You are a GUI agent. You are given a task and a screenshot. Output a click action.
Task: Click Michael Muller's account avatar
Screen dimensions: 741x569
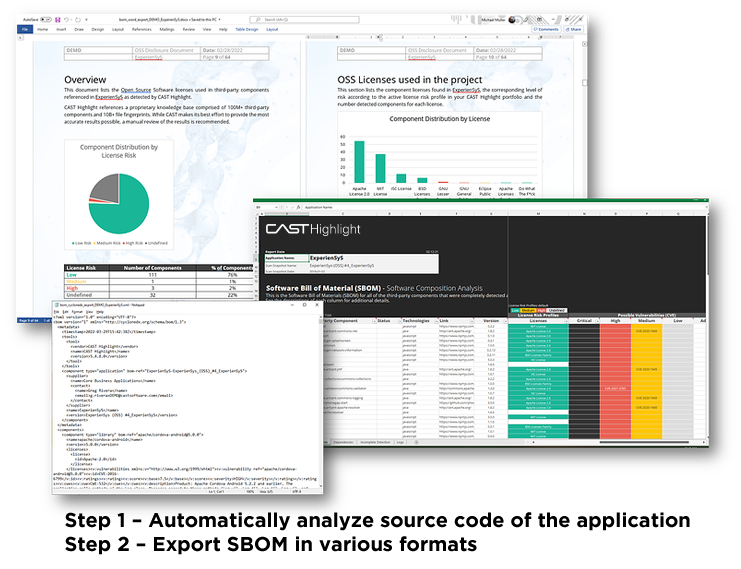pos(514,18)
